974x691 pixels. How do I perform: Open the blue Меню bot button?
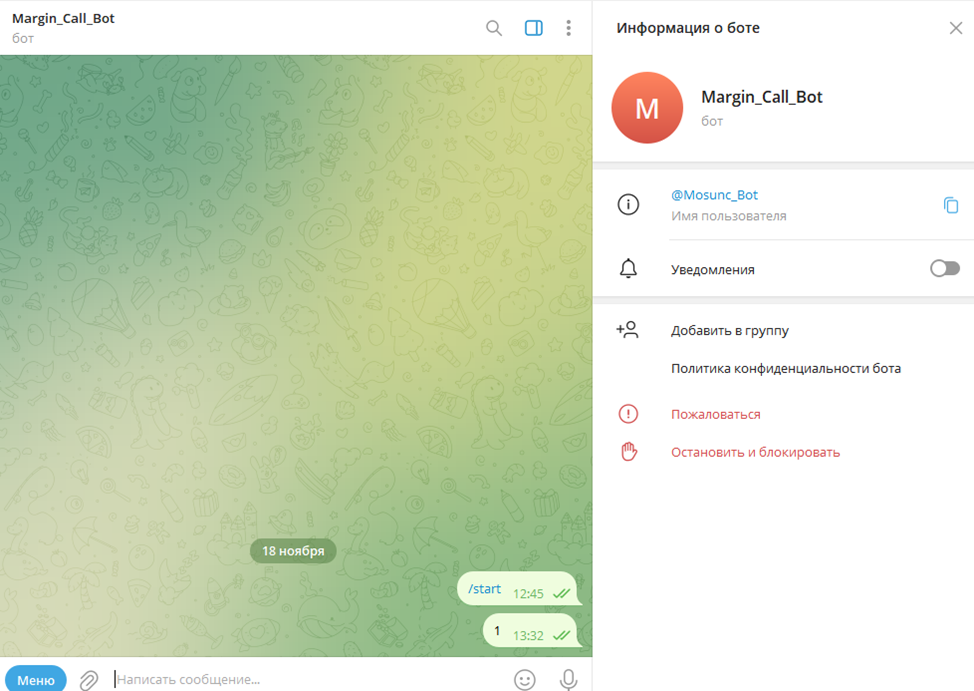click(x=35, y=680)
